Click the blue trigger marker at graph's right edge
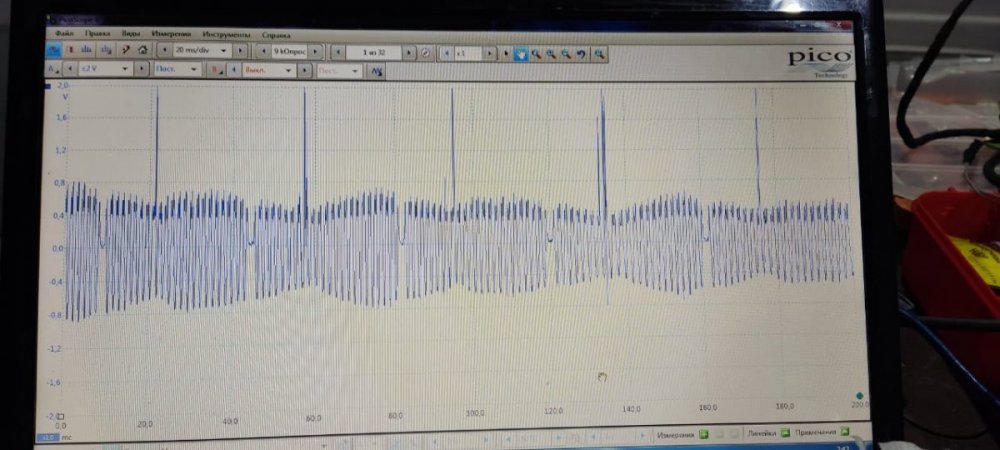 tap(860, 396)
